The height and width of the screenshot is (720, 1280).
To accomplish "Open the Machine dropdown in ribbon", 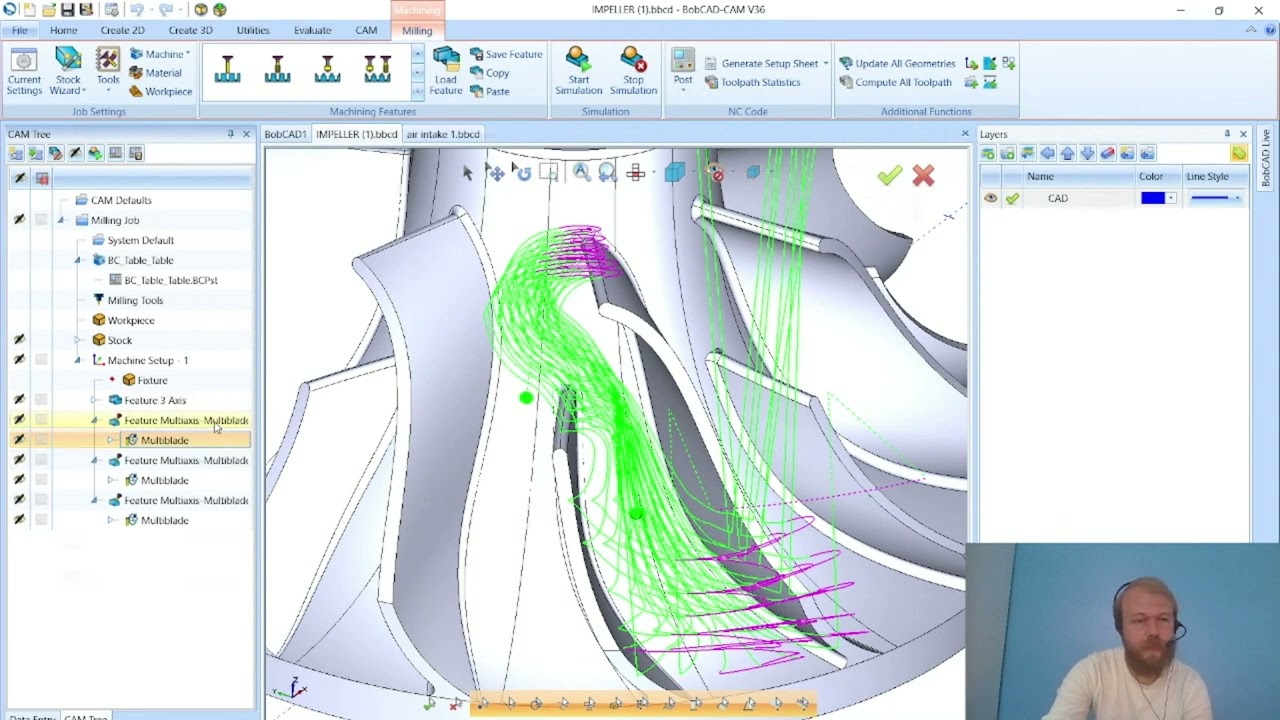I will tap(160, 54).
